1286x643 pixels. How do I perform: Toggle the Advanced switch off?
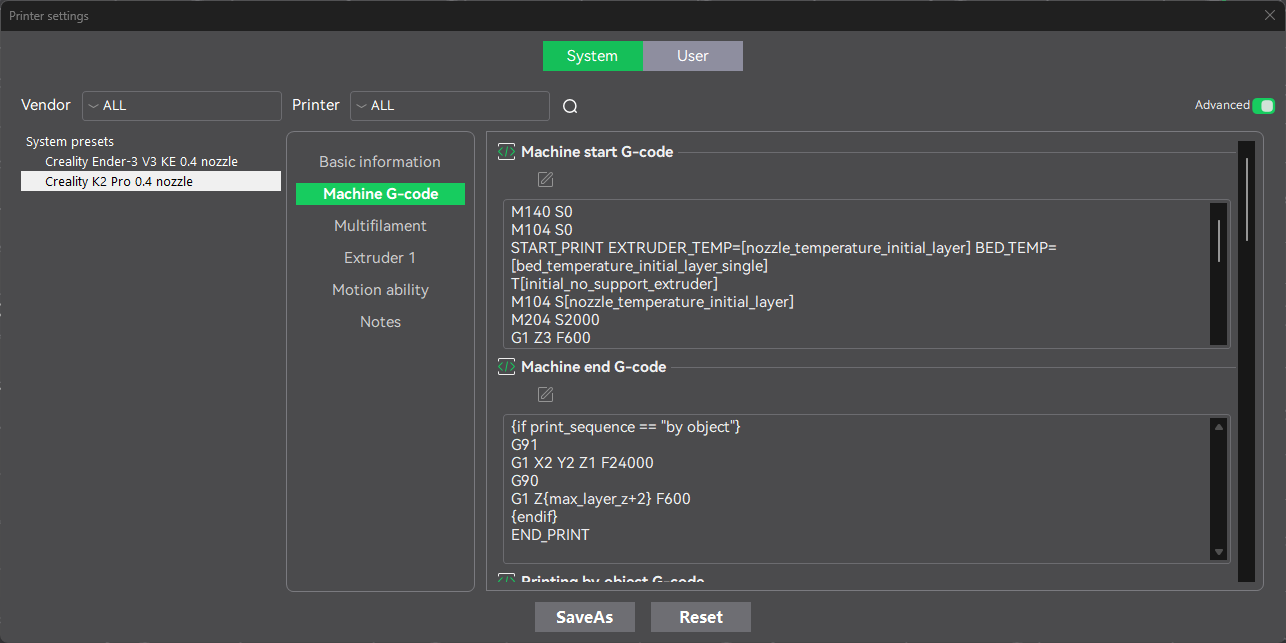(1264, 105)
